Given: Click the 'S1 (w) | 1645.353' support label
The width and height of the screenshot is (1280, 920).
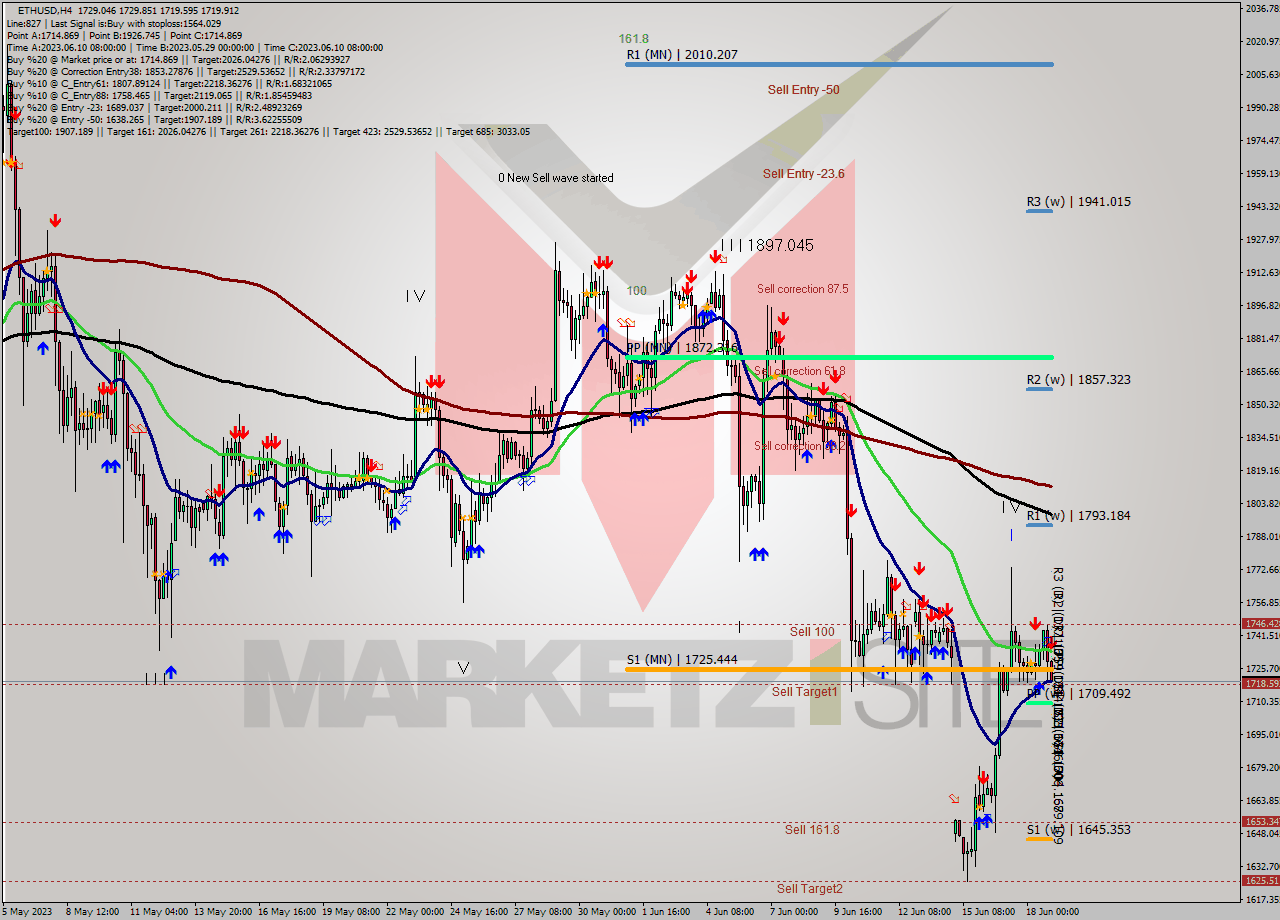Looking at the screenshot, I should pyautogui.click(x=1078, y=830).
